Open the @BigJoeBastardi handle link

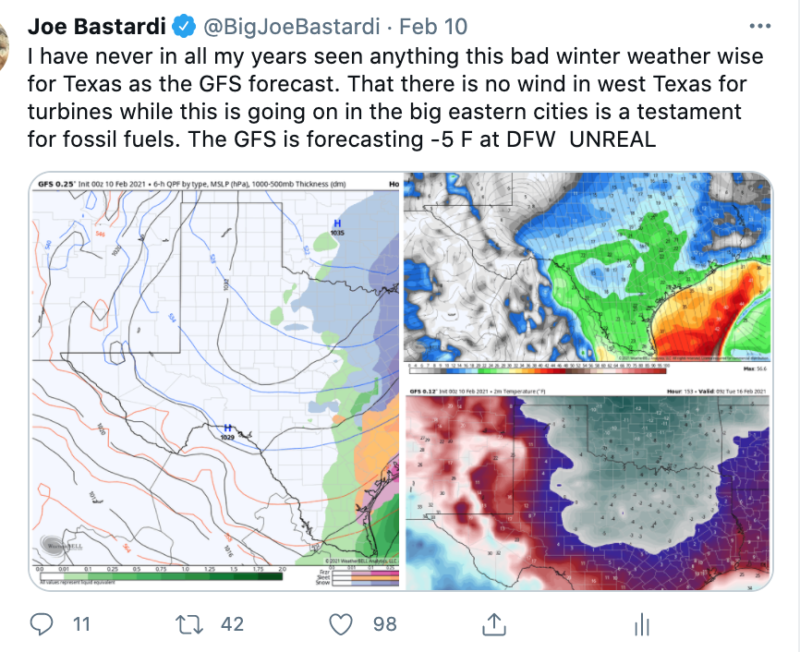tap(292, 27)
